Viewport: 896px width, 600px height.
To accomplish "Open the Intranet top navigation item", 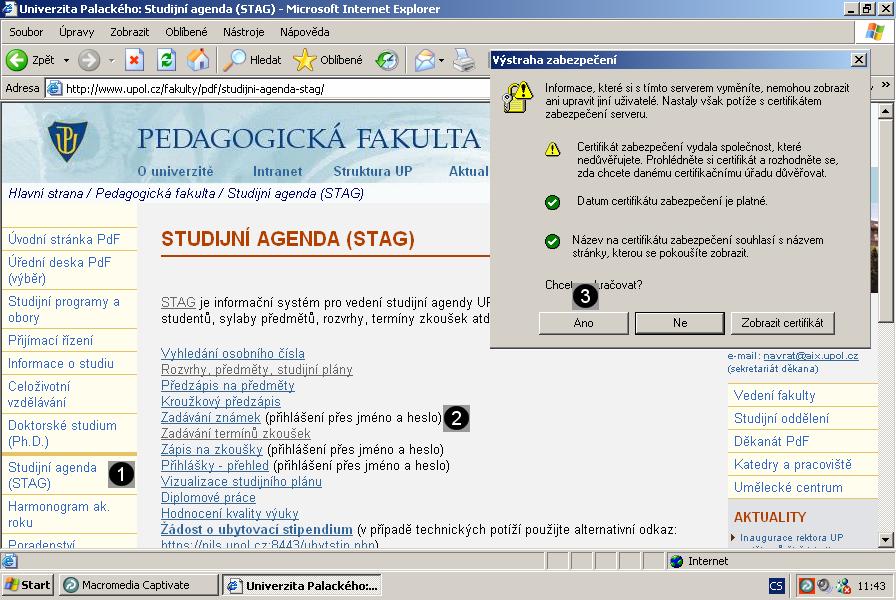I will pyautogui.click(x=278, y=171).
